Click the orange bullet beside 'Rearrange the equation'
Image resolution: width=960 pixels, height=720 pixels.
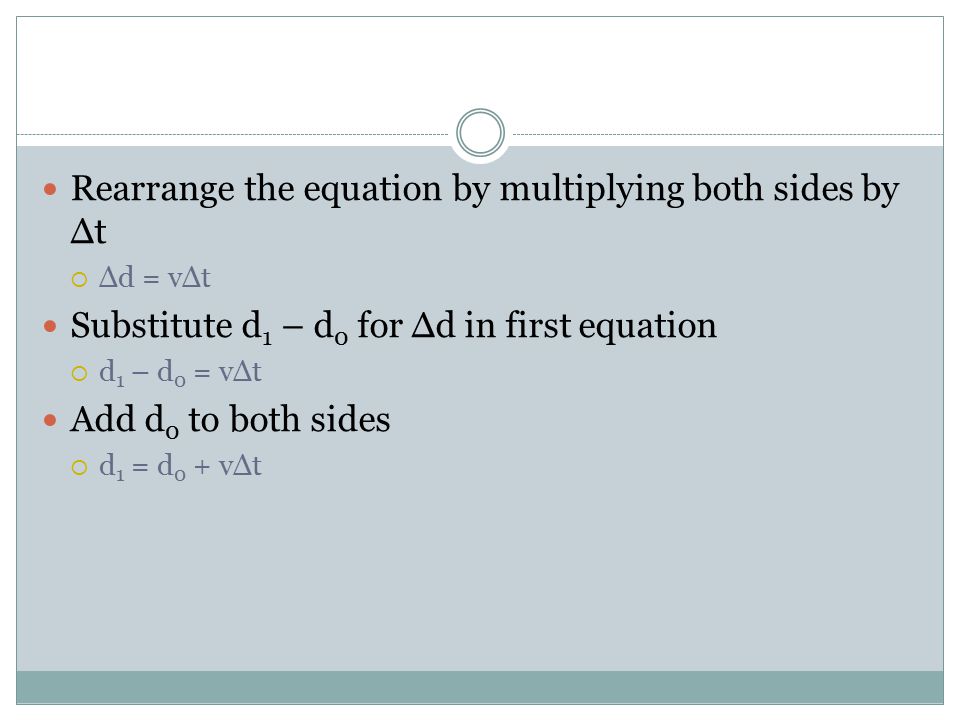coord(50,190)
